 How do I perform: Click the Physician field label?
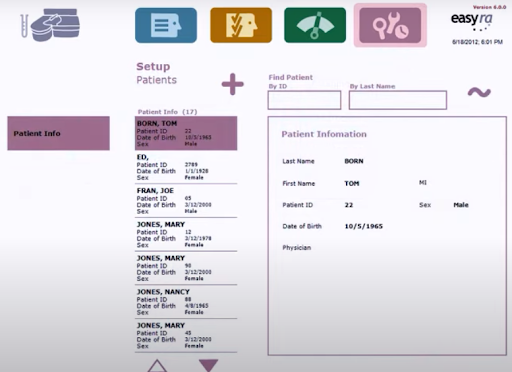coord(297,248)
